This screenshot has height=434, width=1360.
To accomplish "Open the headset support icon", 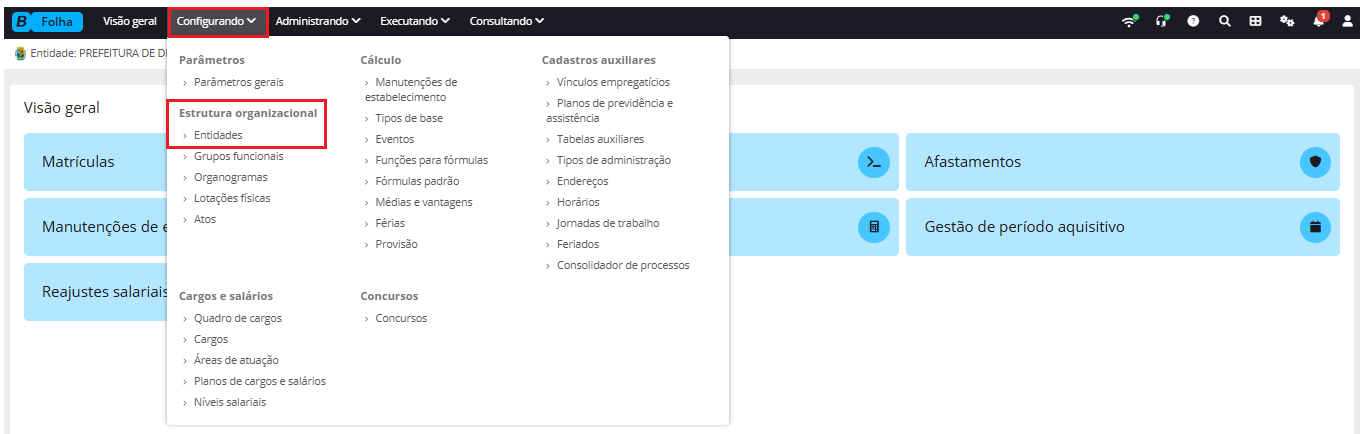I will (1162, 20).
